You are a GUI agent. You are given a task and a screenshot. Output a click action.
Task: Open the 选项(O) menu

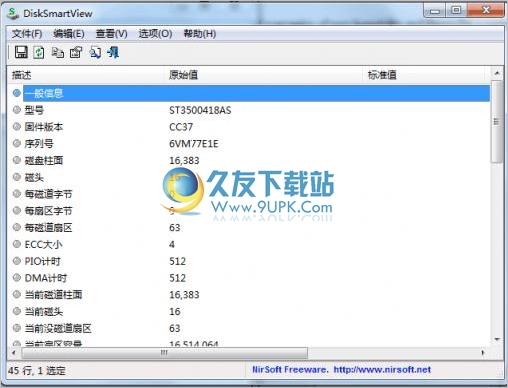pyautogui.click(x=155, y=34)
